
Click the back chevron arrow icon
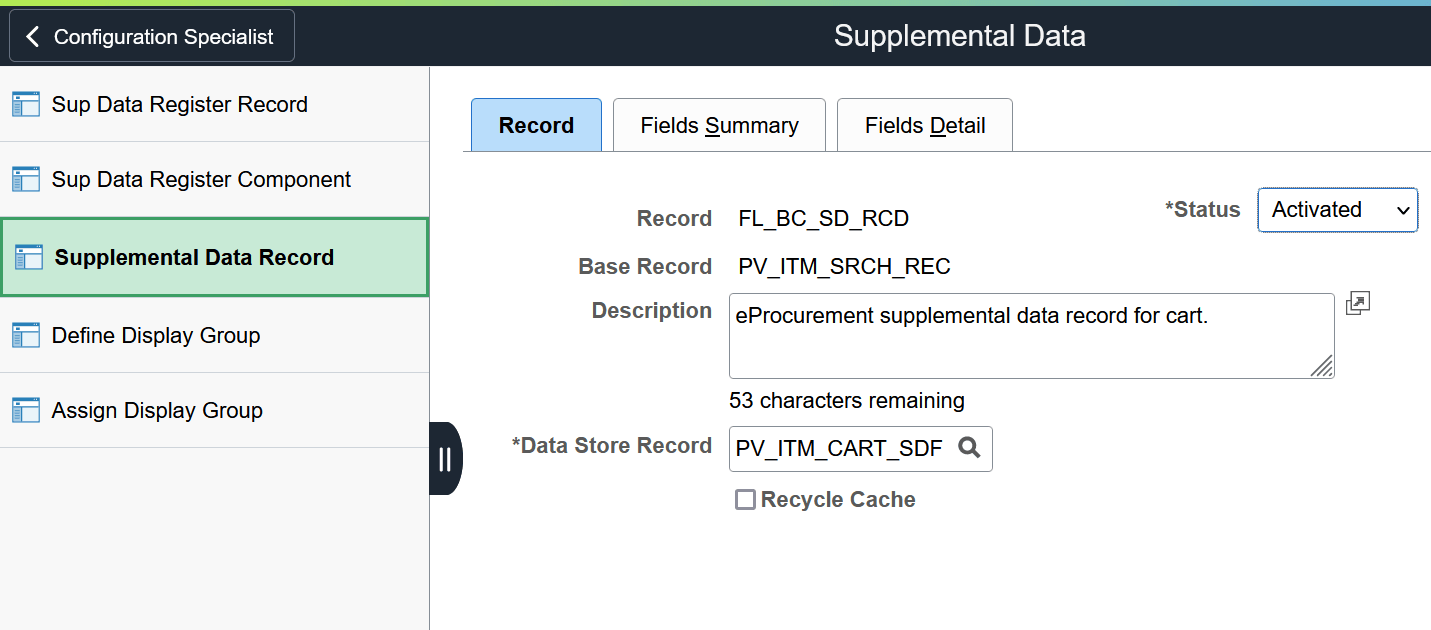point(32,35)
